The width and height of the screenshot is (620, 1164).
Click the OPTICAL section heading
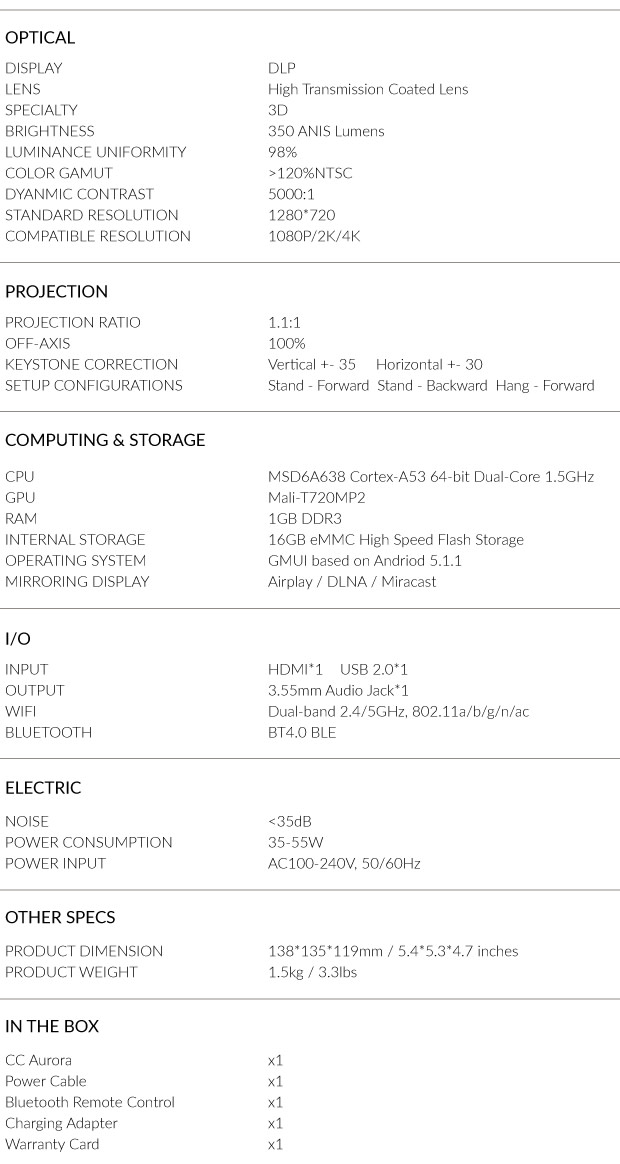[x=40, y=38]
